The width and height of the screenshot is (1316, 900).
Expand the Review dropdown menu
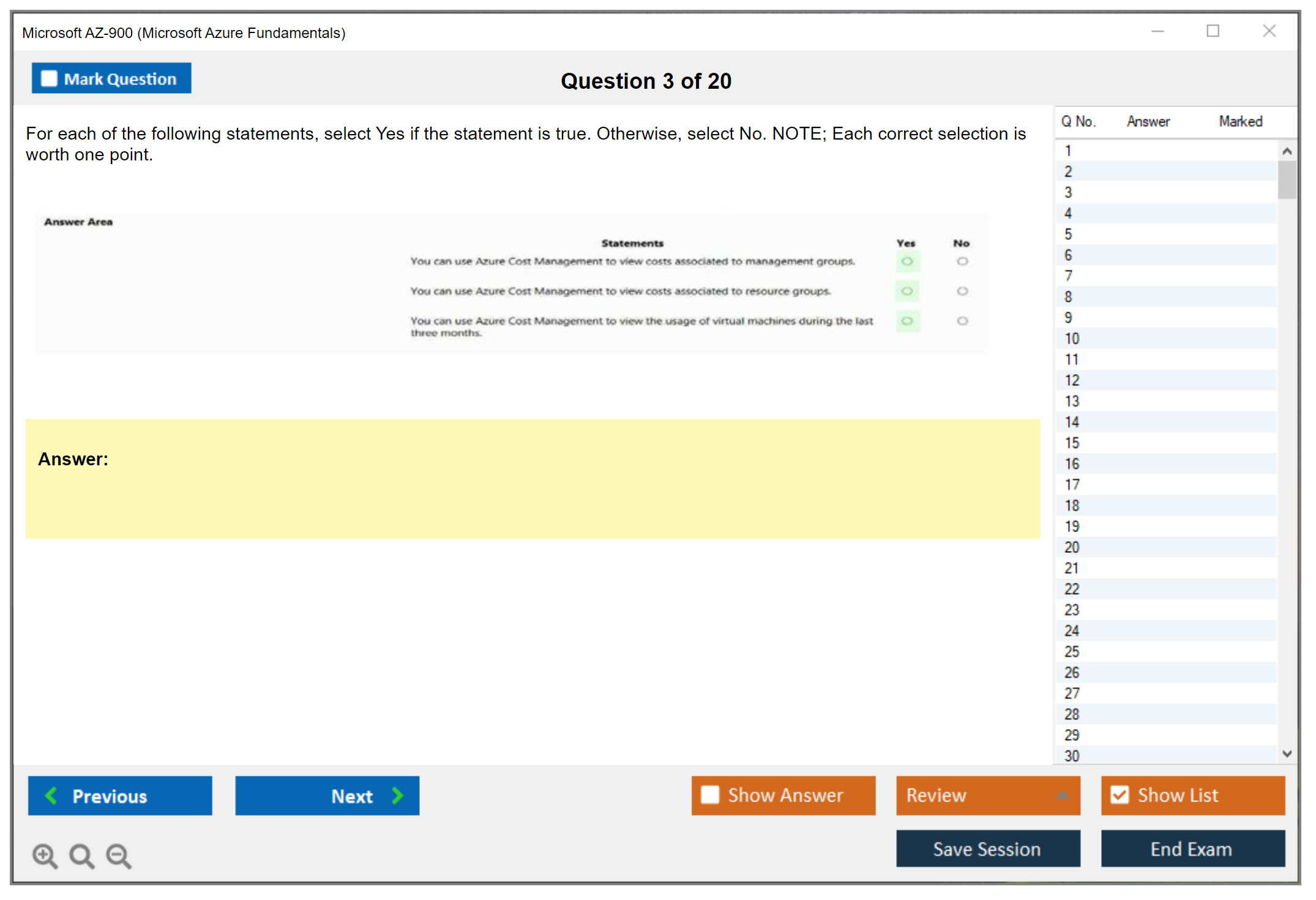pyautogui.click(x=1062, y=795)
